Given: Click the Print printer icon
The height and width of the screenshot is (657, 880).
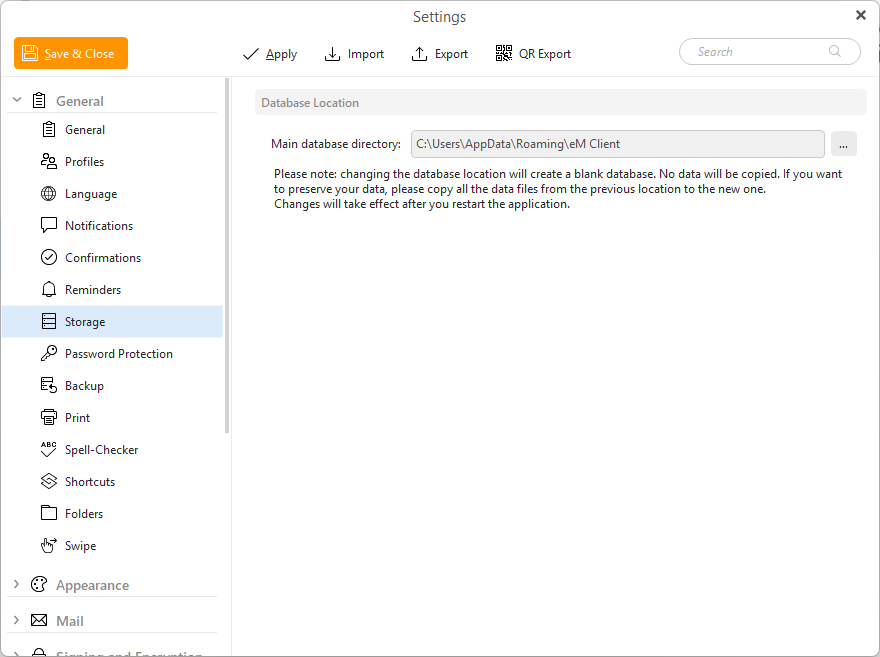Looking at the screenshot, I should 49,417.
